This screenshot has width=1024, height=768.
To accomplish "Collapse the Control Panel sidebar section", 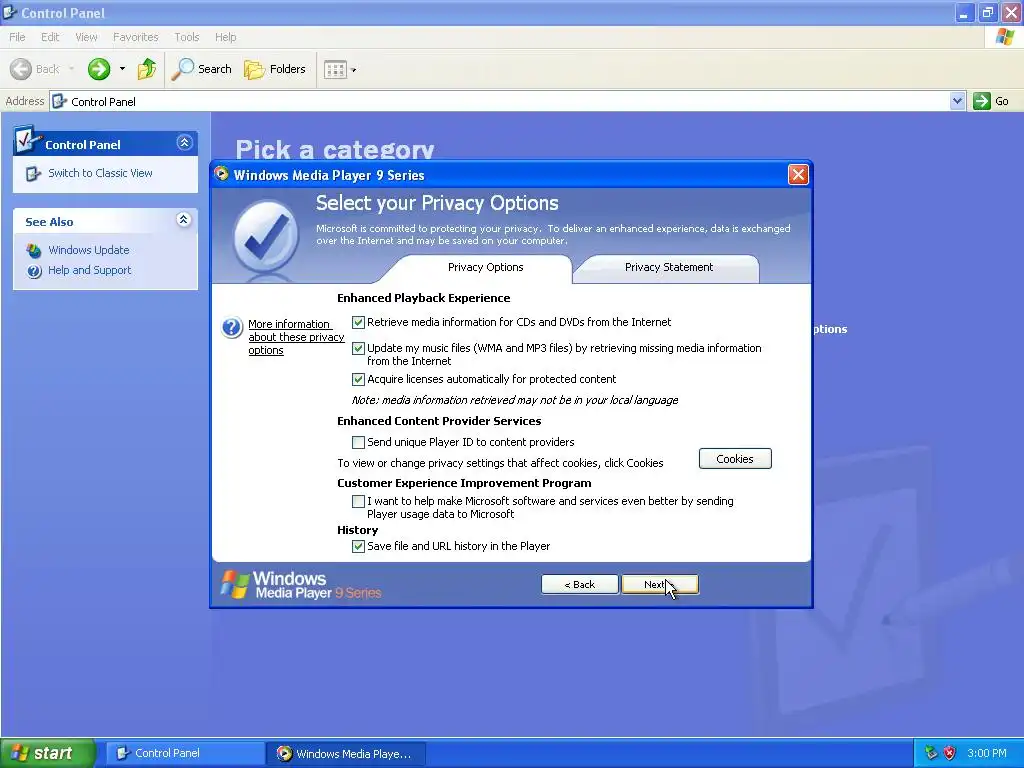I will tap(184, 142).
